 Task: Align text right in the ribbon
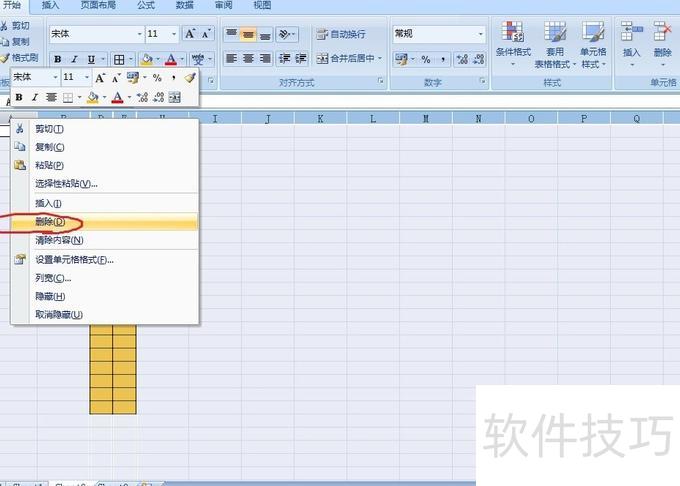click(265, 58)
